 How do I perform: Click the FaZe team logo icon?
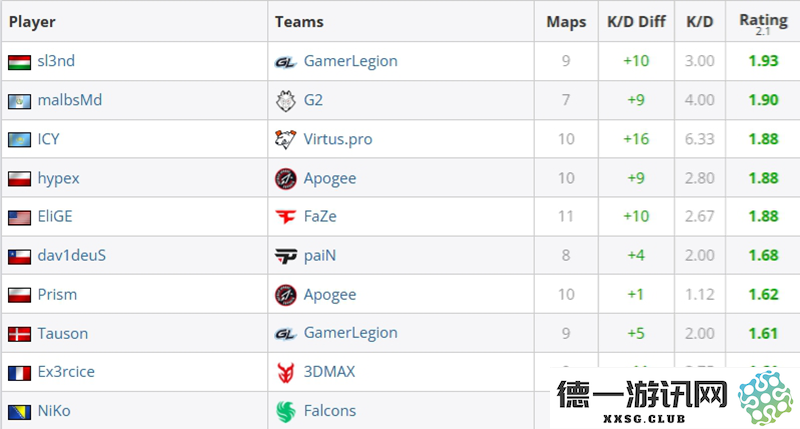click(x=285, y=217)
